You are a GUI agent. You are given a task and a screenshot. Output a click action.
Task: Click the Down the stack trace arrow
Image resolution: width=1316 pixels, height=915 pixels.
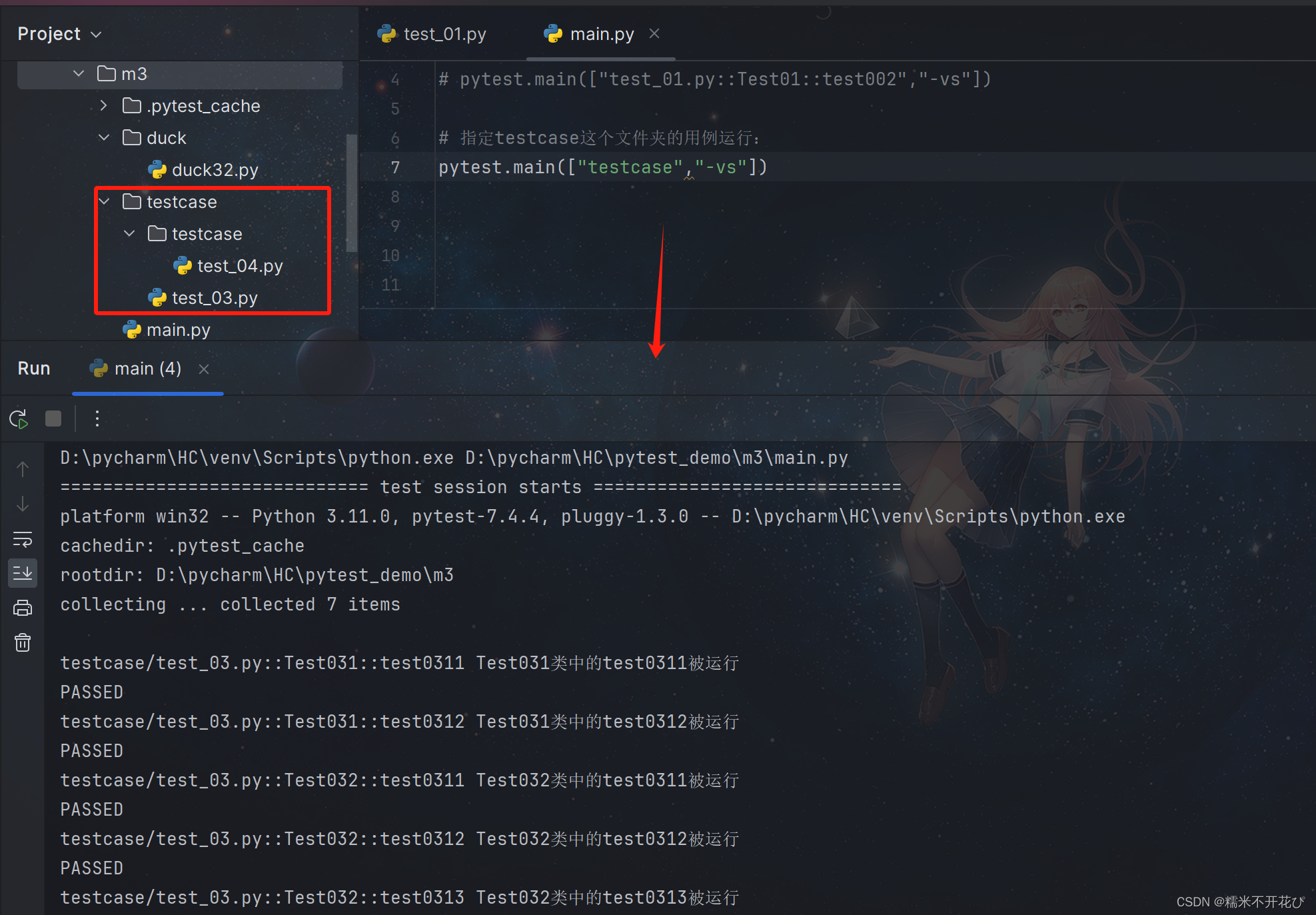pyautogui.click(x=23, y=504)
